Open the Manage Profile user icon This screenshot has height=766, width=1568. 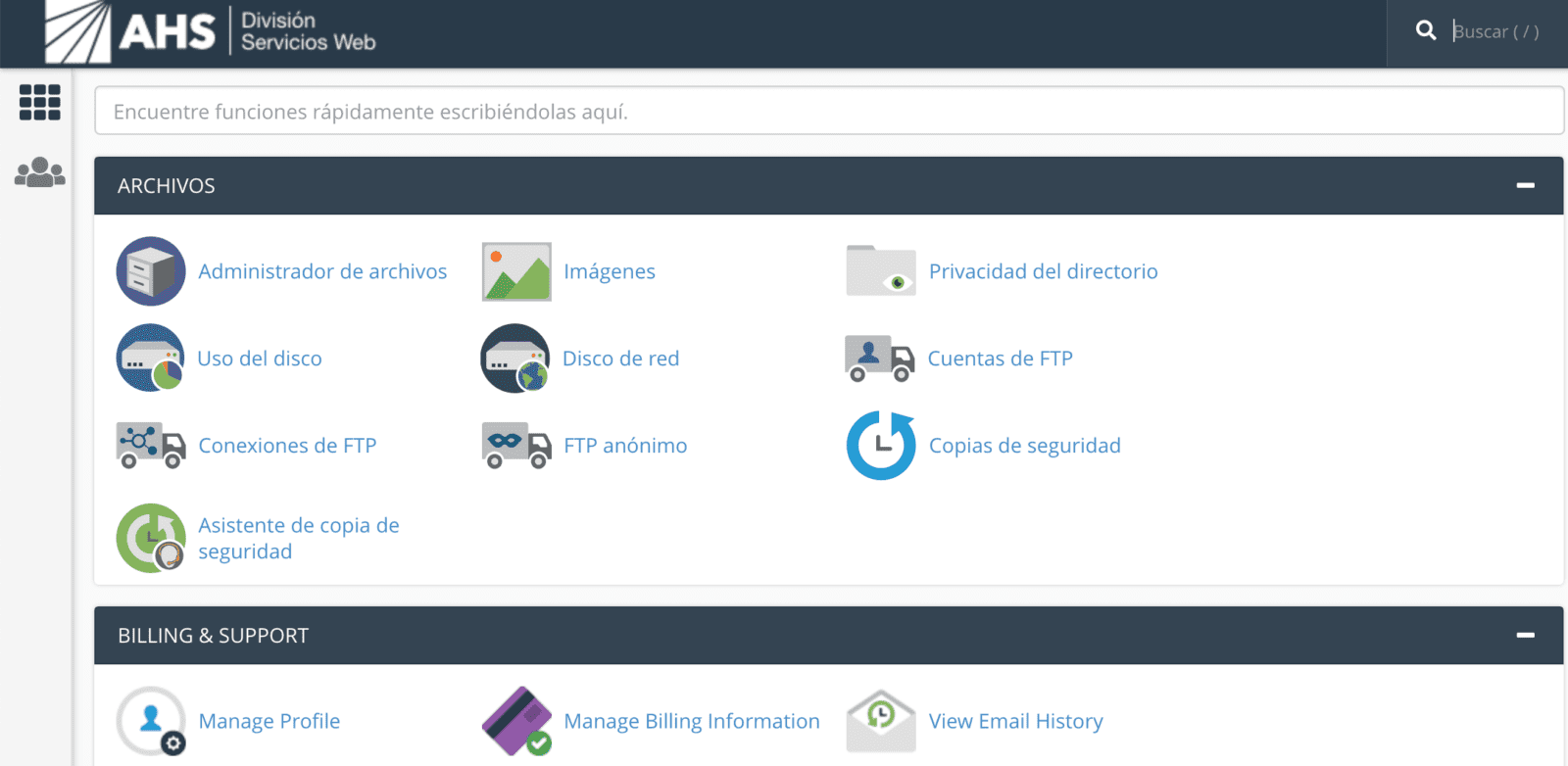click(151, 721)
